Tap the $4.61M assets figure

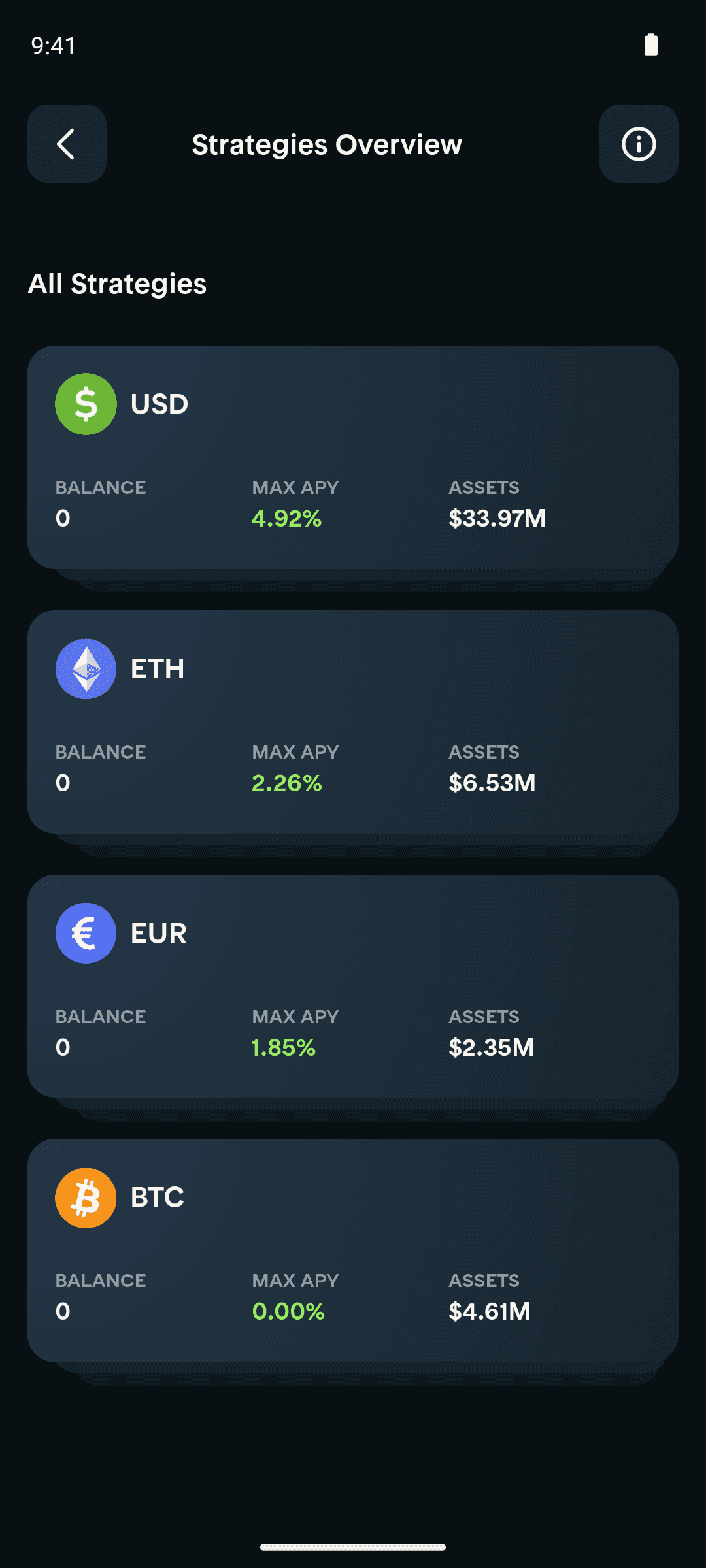(x=490, y=1311)
